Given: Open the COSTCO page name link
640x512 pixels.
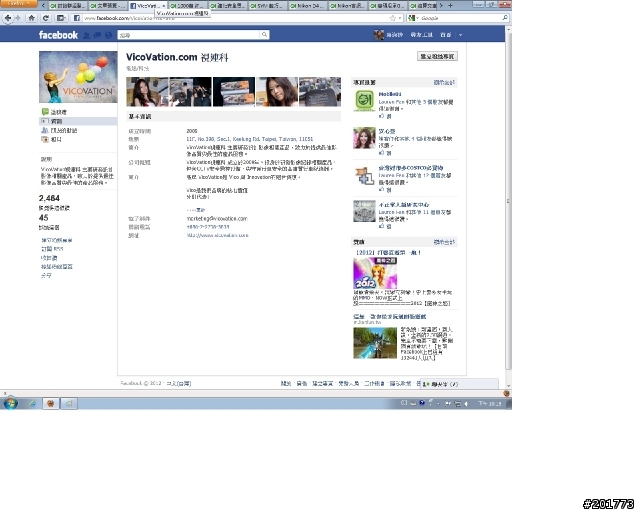Looking at the screenshot, I should coord(411,168).
